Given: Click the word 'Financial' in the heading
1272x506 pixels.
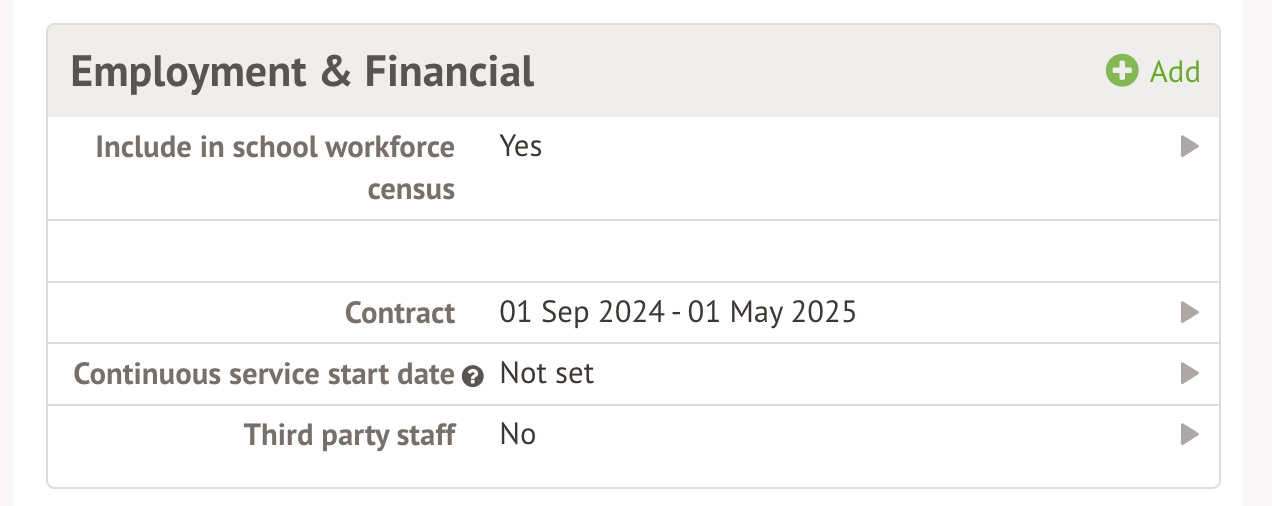Looking at the screenshot, I should 449,72.
